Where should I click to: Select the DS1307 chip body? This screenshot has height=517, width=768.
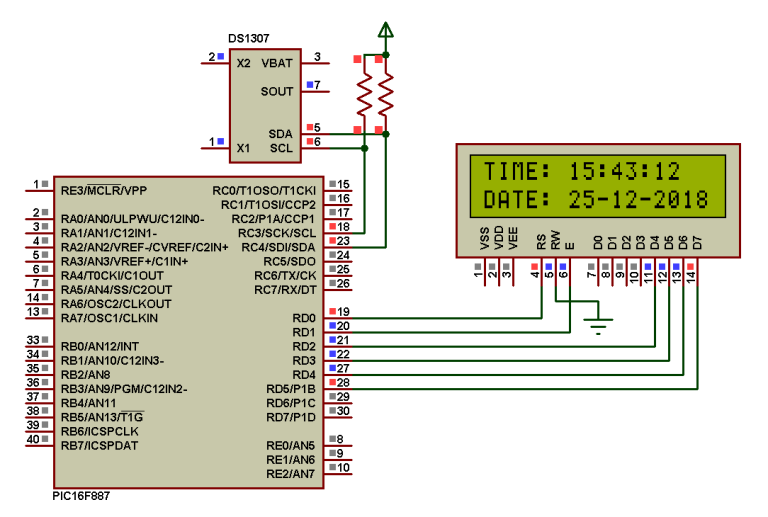(x=265, y=106)
